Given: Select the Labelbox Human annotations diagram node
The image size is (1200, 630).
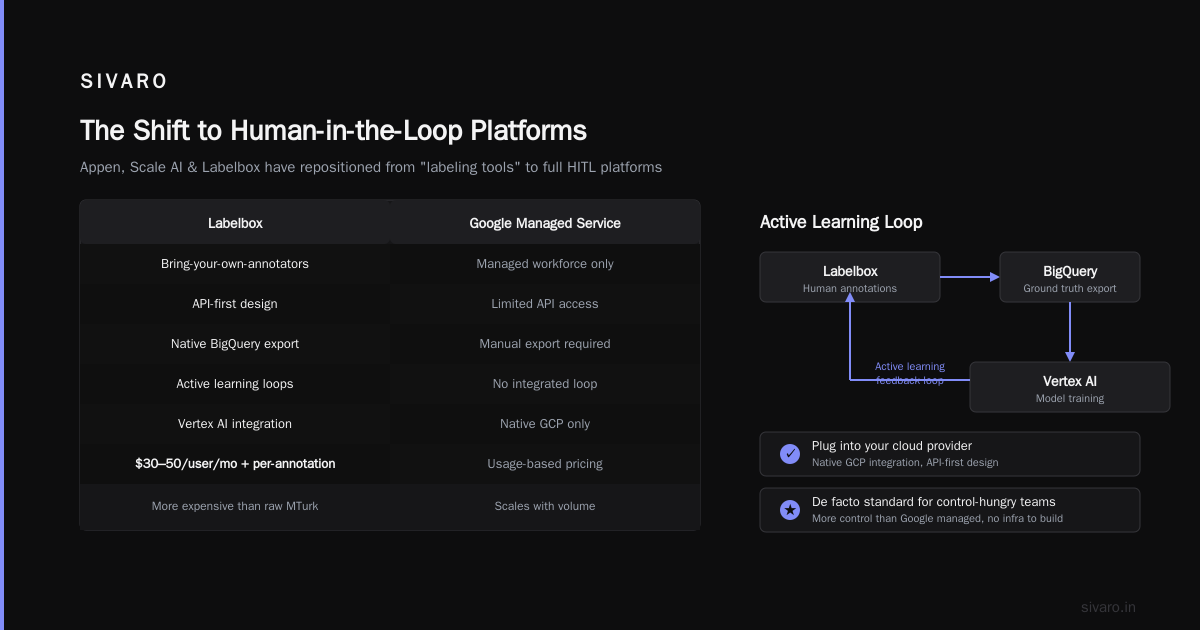Looking at the screenshot, I should (x=850, y=277).
